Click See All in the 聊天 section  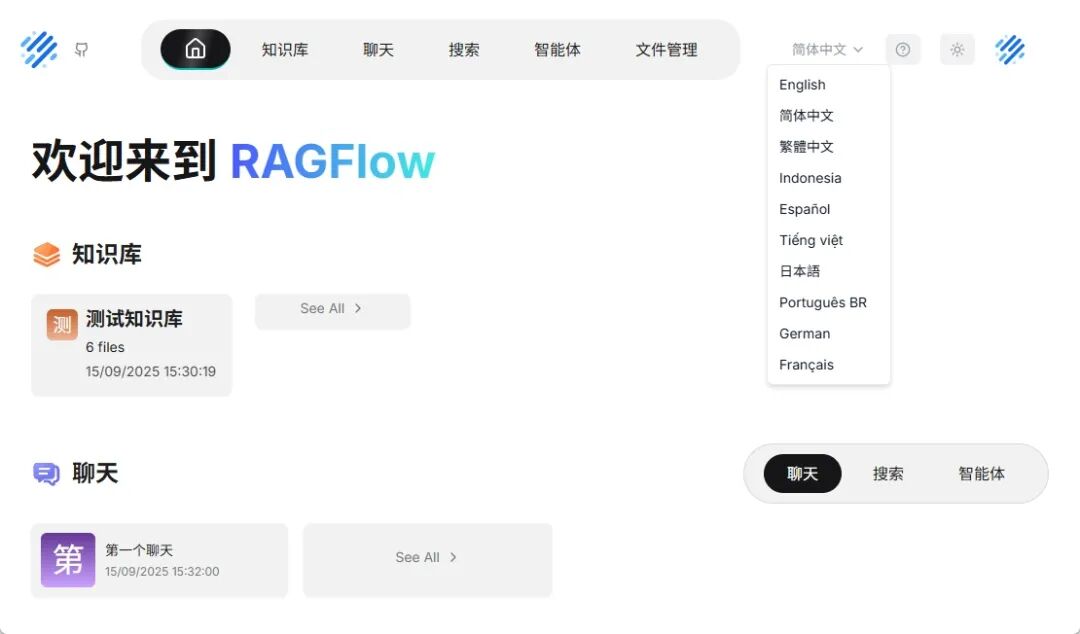[x=427, y=557]
